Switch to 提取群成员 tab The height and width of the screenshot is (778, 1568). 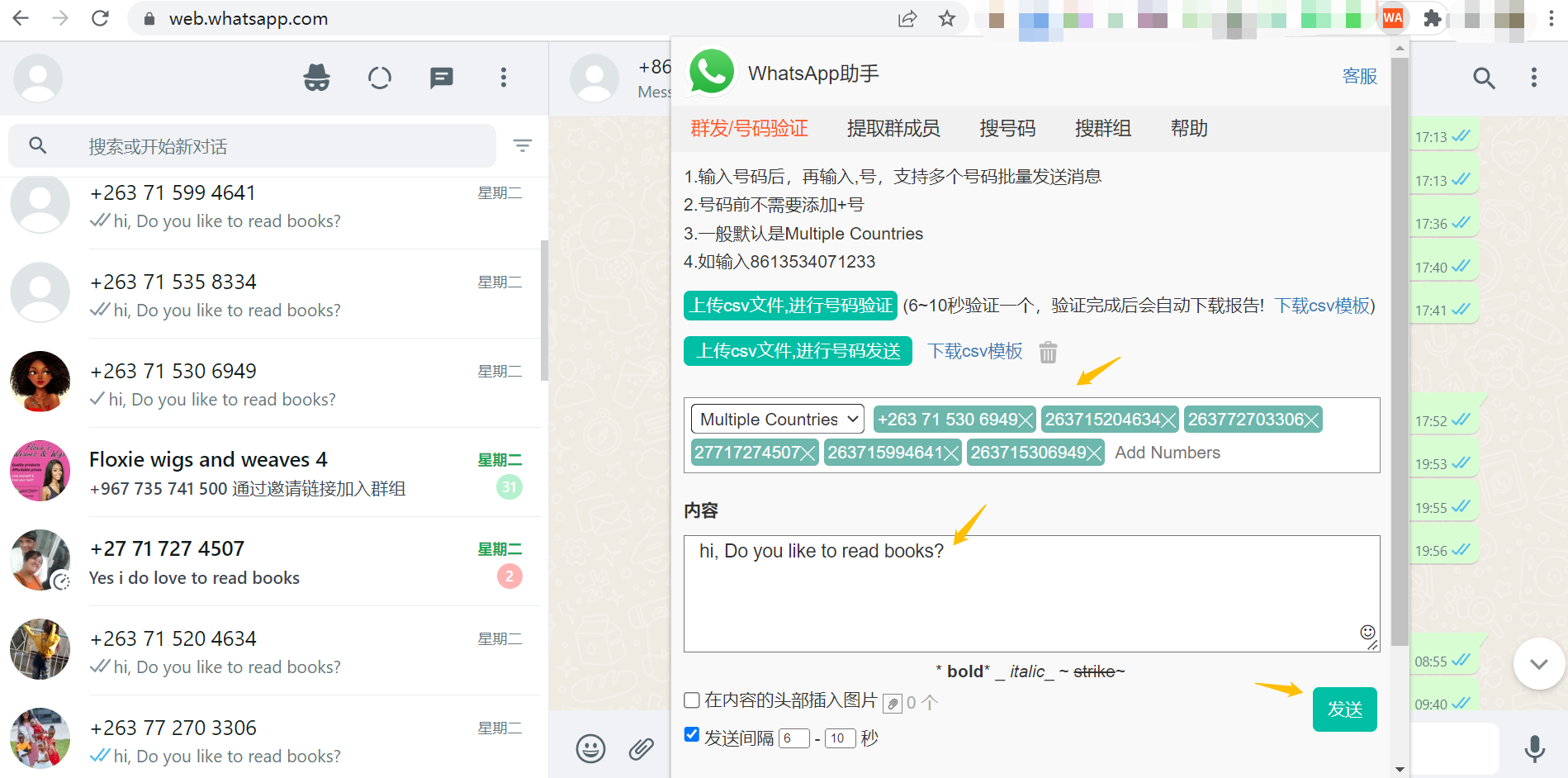[893, 128]
